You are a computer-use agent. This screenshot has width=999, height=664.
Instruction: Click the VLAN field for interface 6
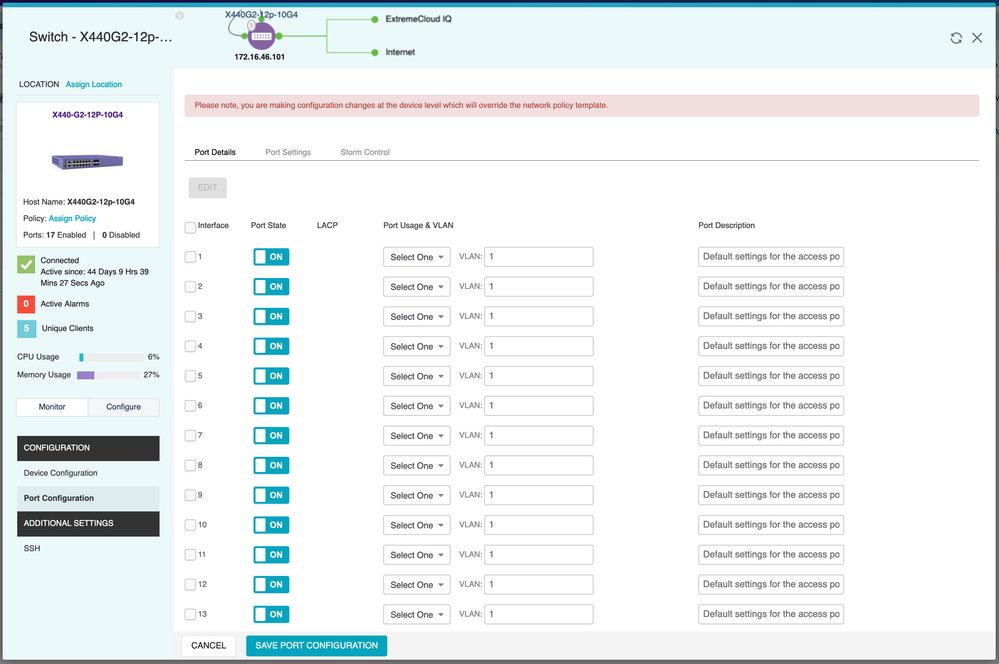(x=538, y=405)
